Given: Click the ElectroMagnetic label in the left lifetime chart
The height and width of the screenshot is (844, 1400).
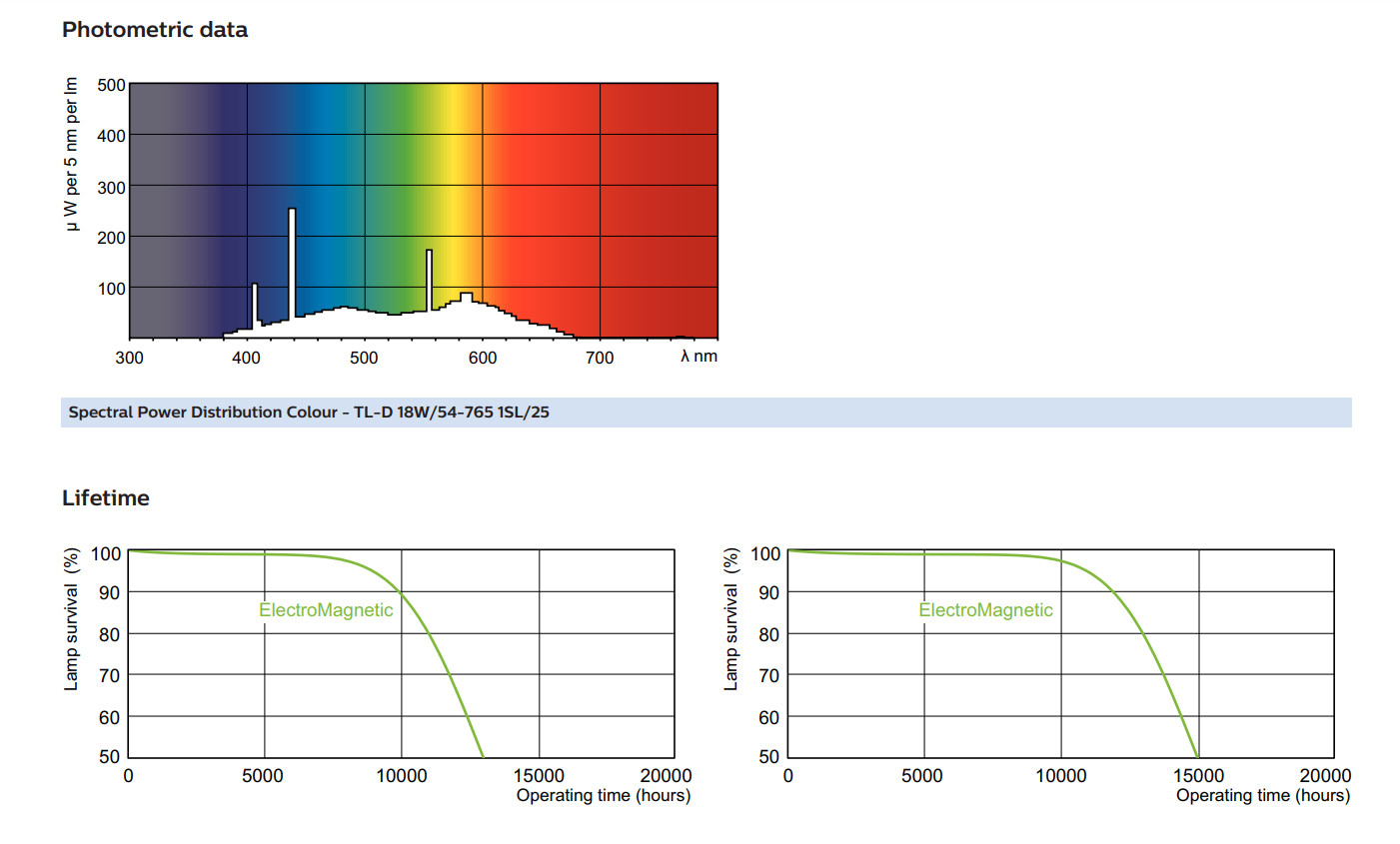Looking at the screenshot, I should [x=326, y=610].
